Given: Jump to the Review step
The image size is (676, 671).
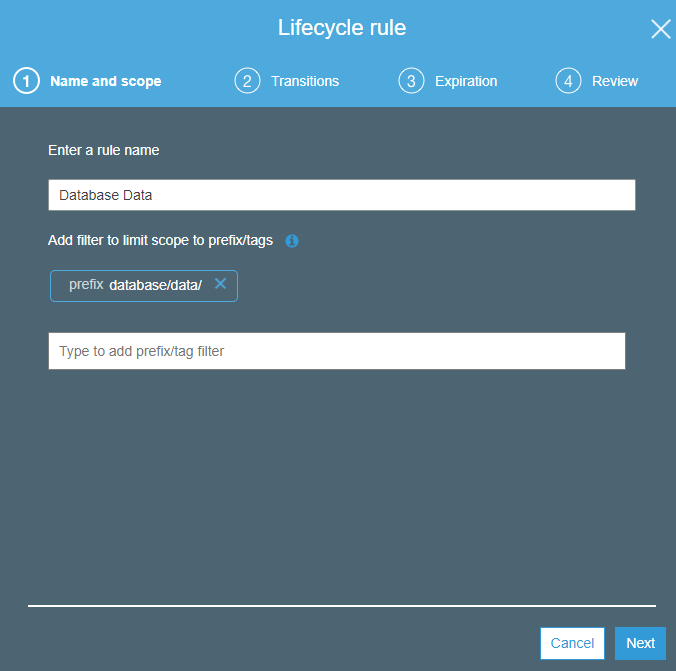Looking at the screenshot, I should click(x=614, y=81).
